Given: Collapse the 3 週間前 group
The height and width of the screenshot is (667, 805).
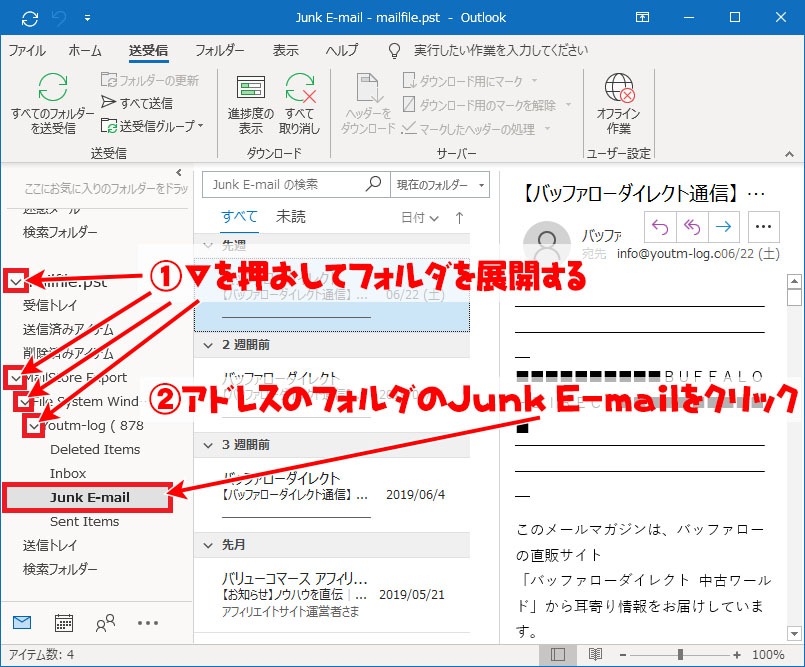Looking at the screenshot, I should (x=208, y=445).
